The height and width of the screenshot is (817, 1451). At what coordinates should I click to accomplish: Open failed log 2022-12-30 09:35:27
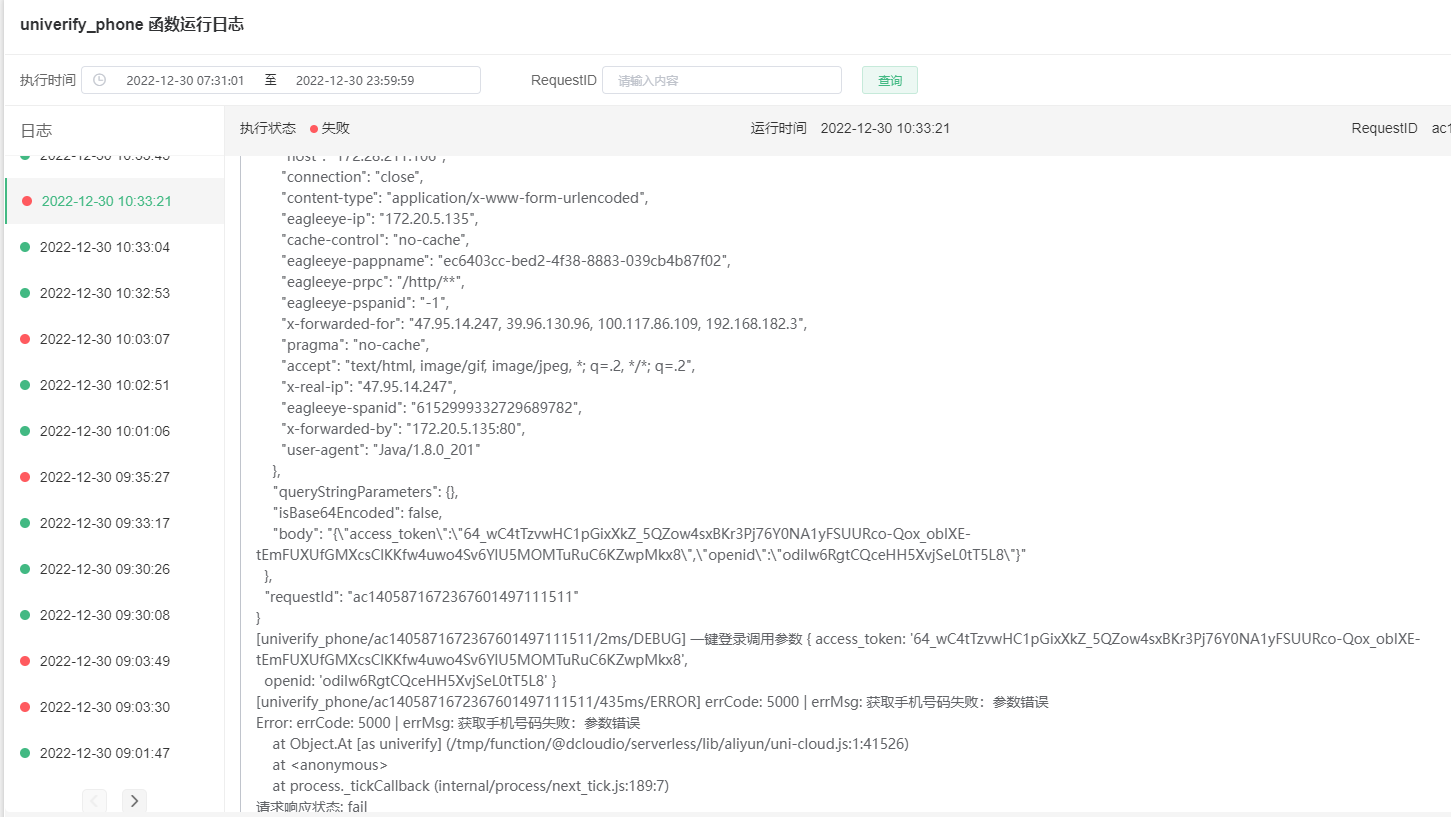pyautogui.click(x=105, y=477)
